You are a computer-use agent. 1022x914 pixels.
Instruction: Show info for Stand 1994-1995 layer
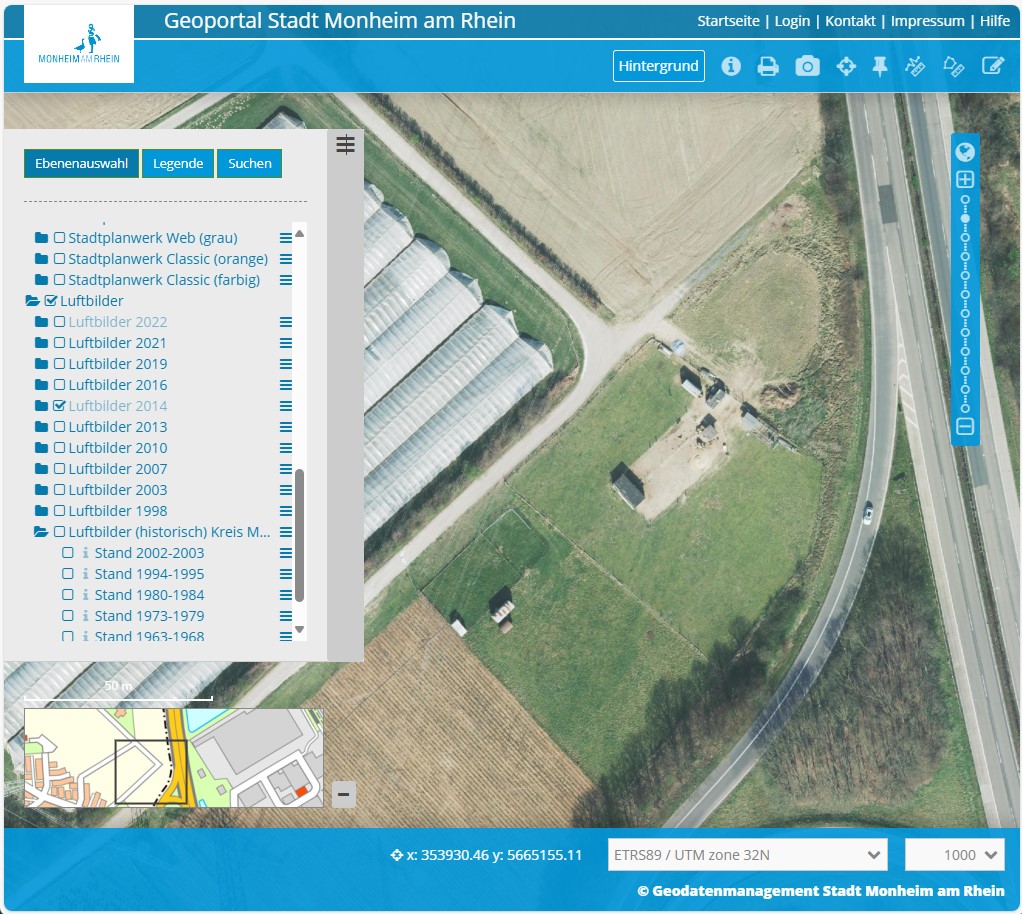85,574
